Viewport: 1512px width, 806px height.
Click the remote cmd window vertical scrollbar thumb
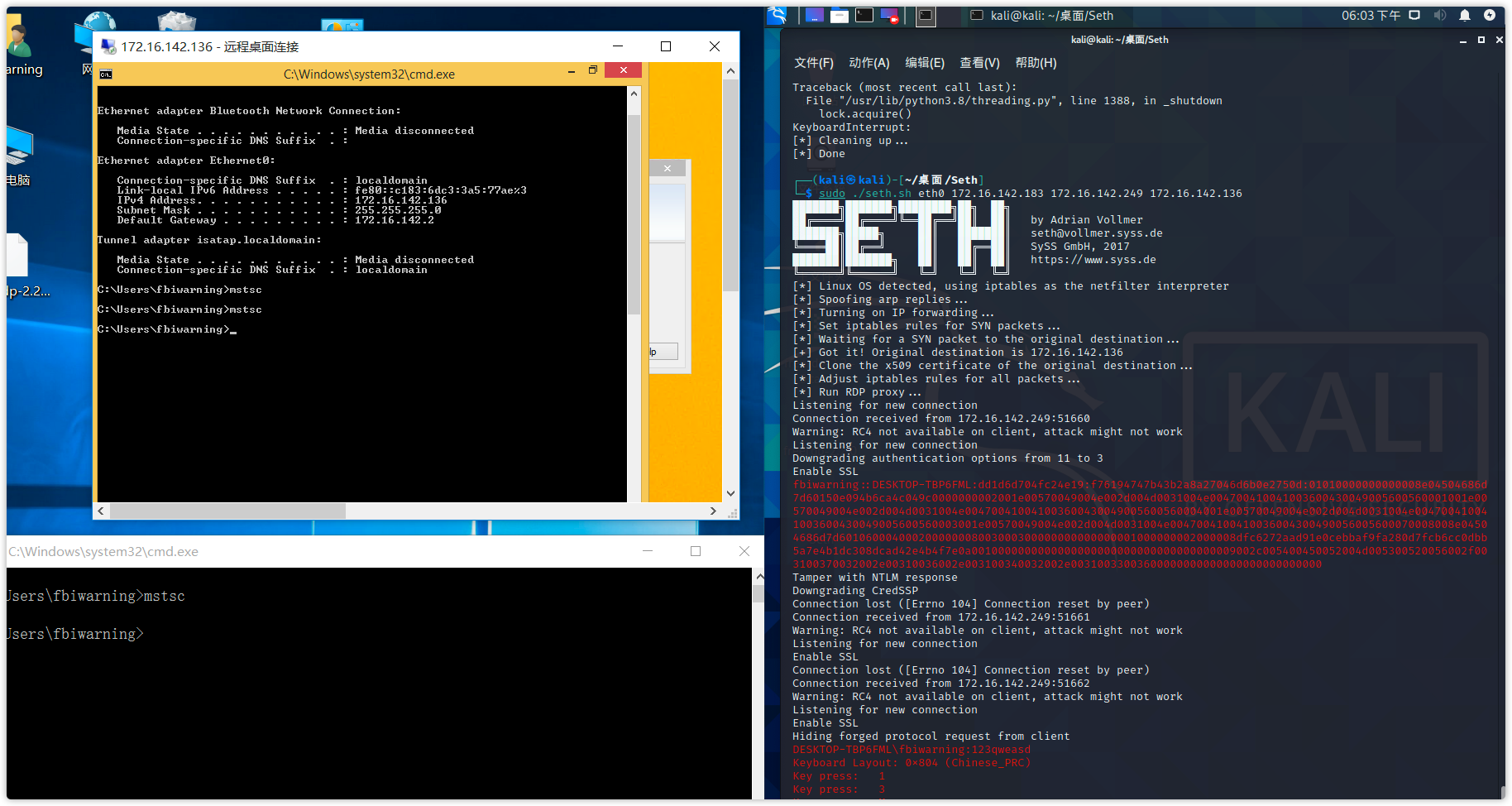[x=634, y=215]
